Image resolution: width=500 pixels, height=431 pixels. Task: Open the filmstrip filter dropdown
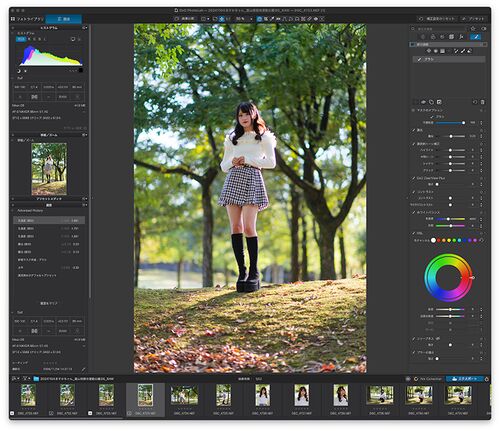point(26,379)
